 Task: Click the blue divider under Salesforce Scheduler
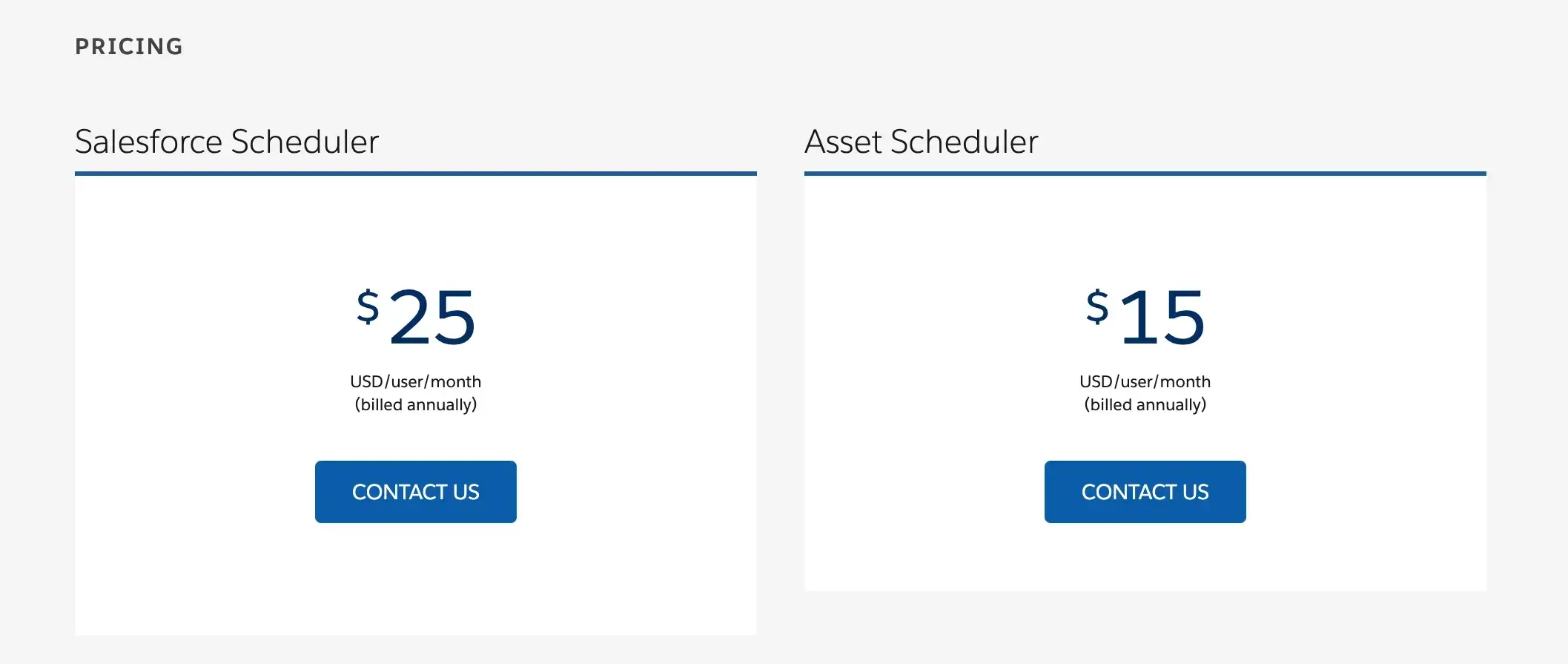click(415, 174)
